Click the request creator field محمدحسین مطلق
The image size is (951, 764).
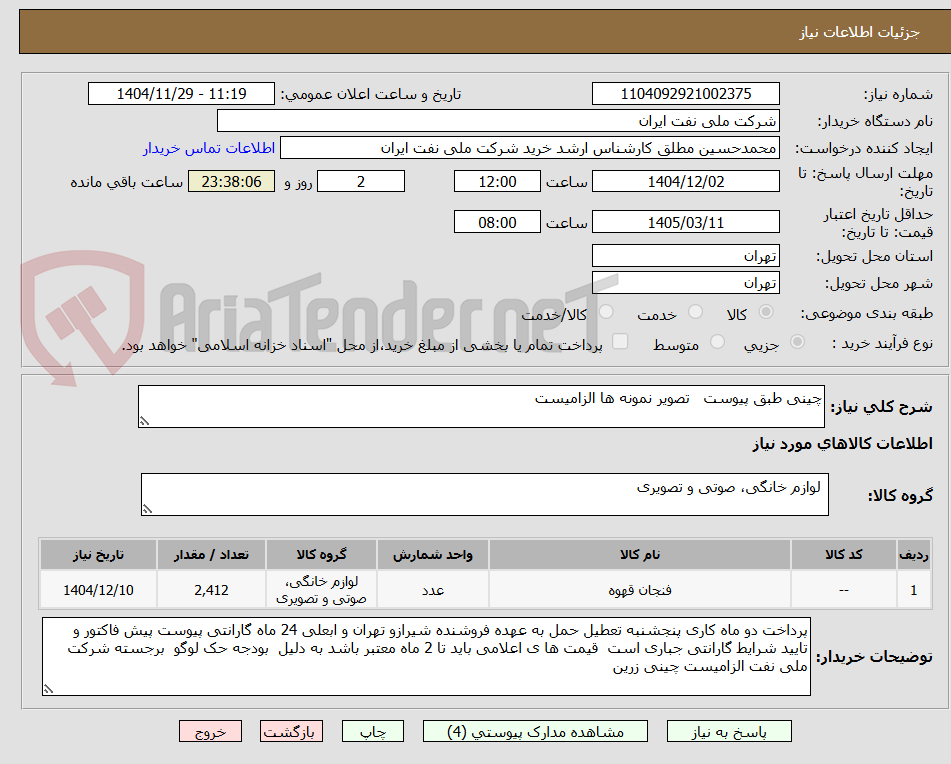pos(529,148)
